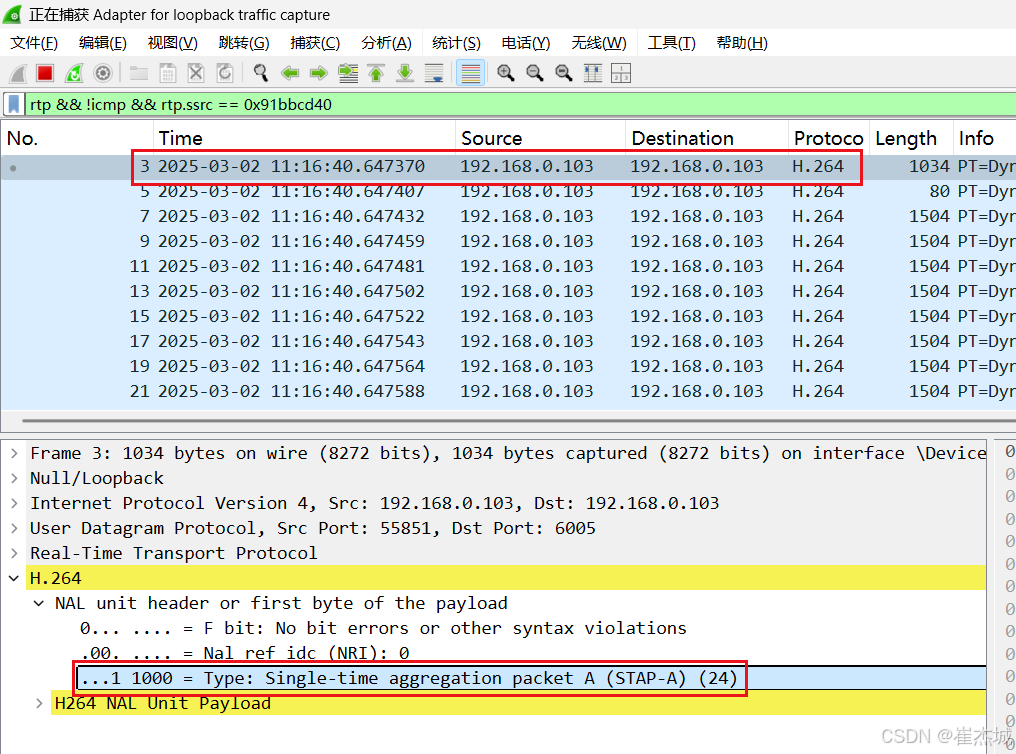Viewport: 1016px width, 754px height.
Task: Select packet 21 at 11:16:40.647588
Action: click(x=508, y=391)
